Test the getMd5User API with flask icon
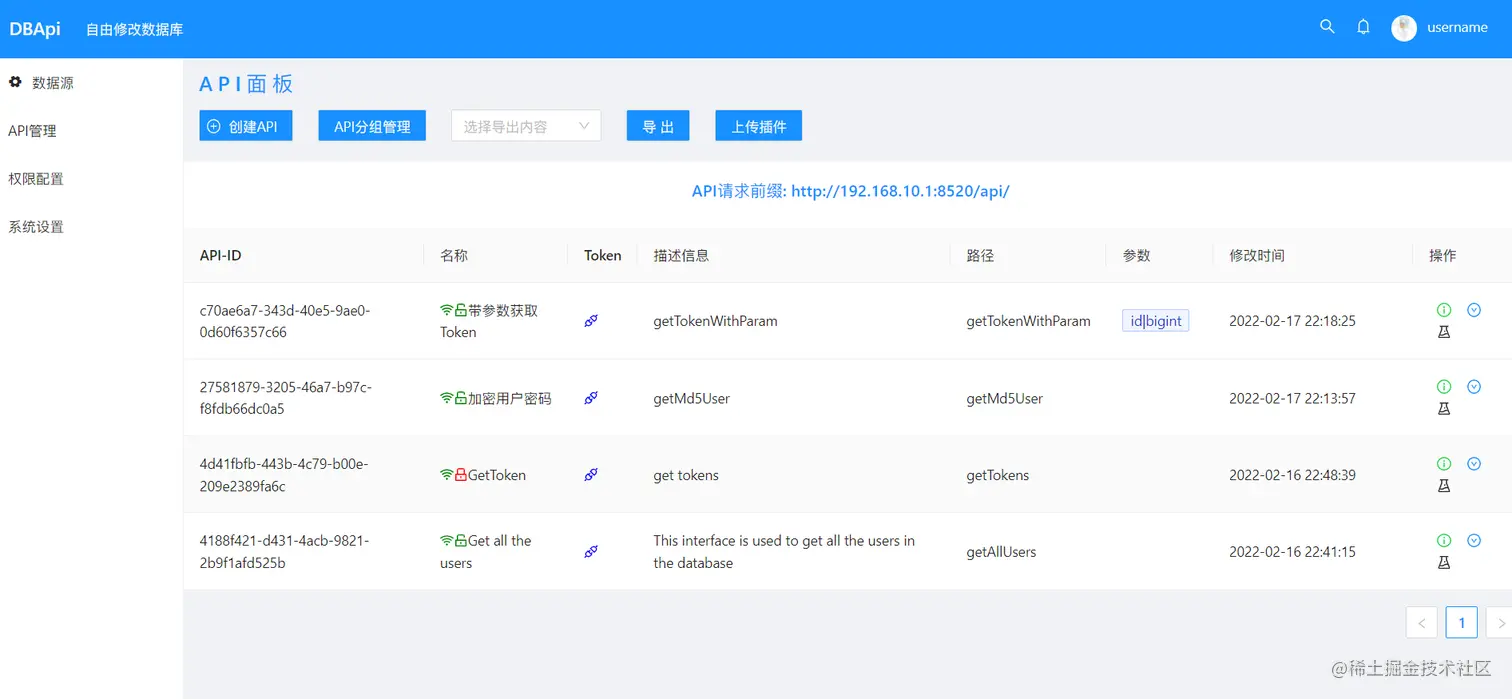Image resolution: width=1512 pixels, height=699 pixels. point(1443,409)
